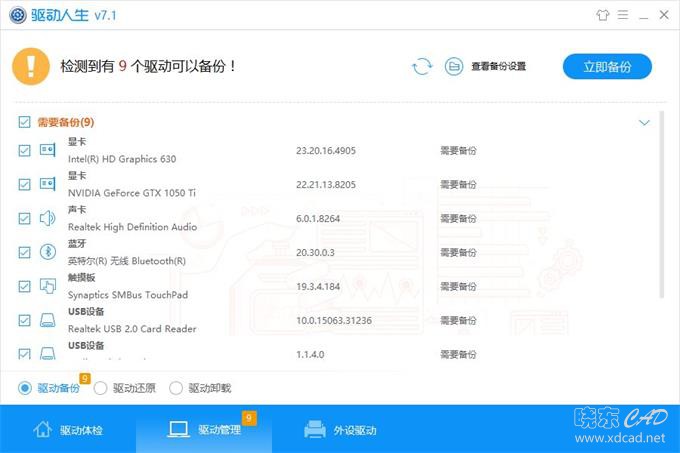Switch to the 驱动体检 tab

click(x=68, y=430)
